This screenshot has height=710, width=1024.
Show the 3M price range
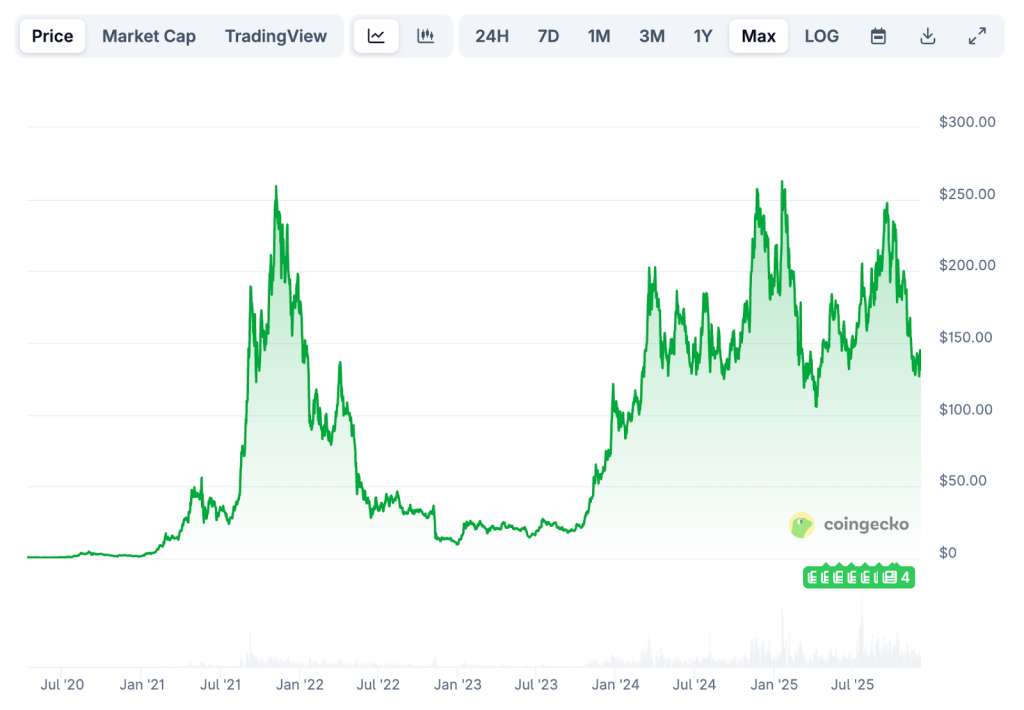tap(652, 36)
